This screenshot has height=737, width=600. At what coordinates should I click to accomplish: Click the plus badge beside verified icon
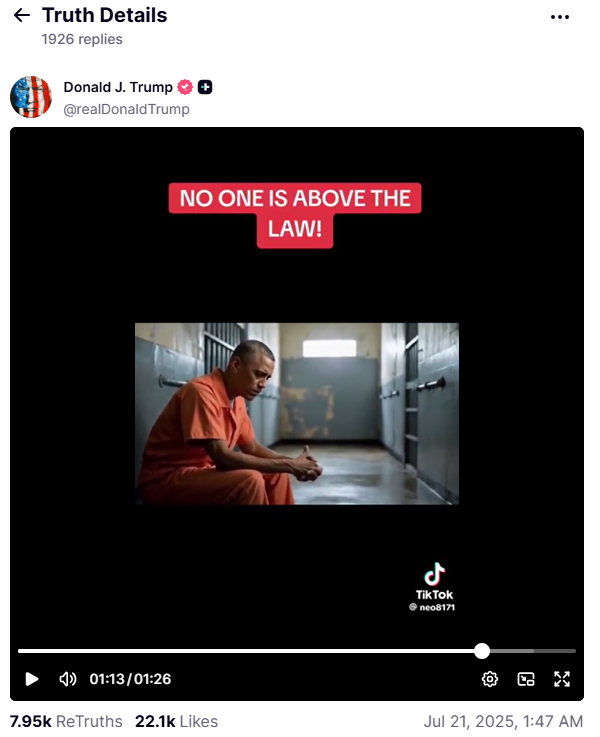tap(205, 87)
